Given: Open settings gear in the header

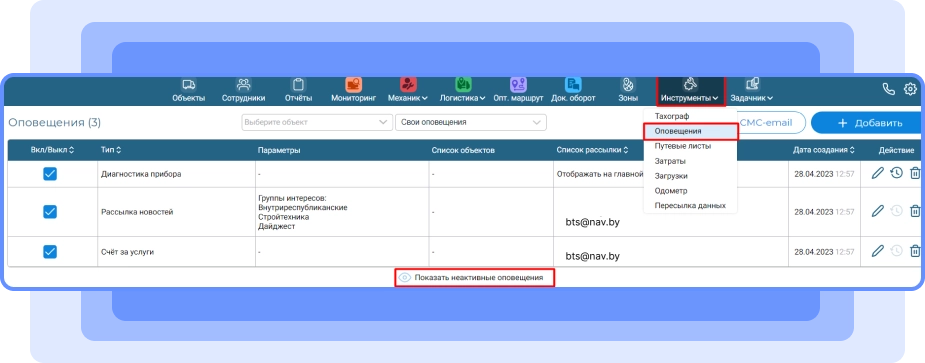Looking at the screenshot, I should (x=910, y=89).
